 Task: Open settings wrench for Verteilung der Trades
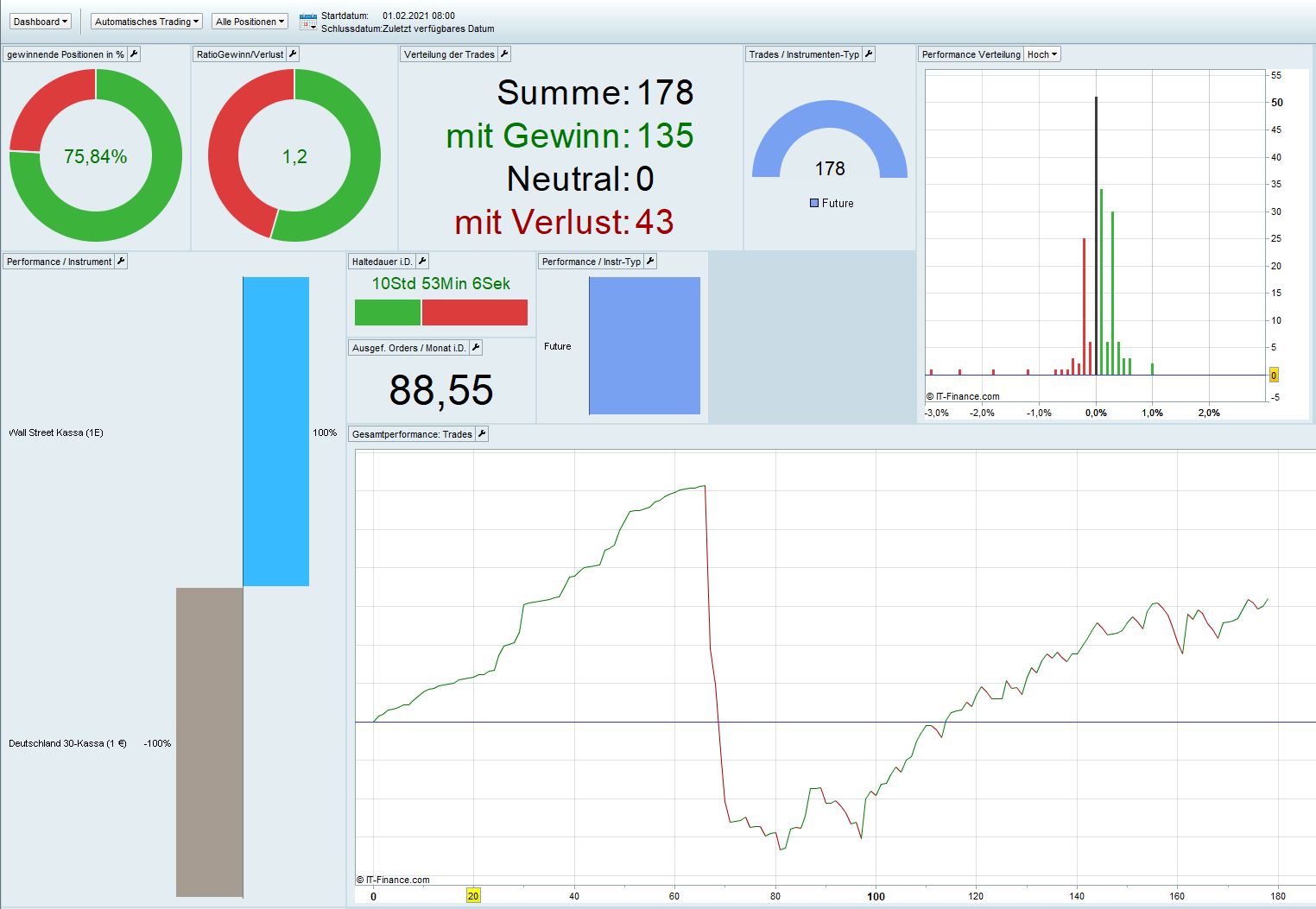pyautogui.click(x=504, y=54)
